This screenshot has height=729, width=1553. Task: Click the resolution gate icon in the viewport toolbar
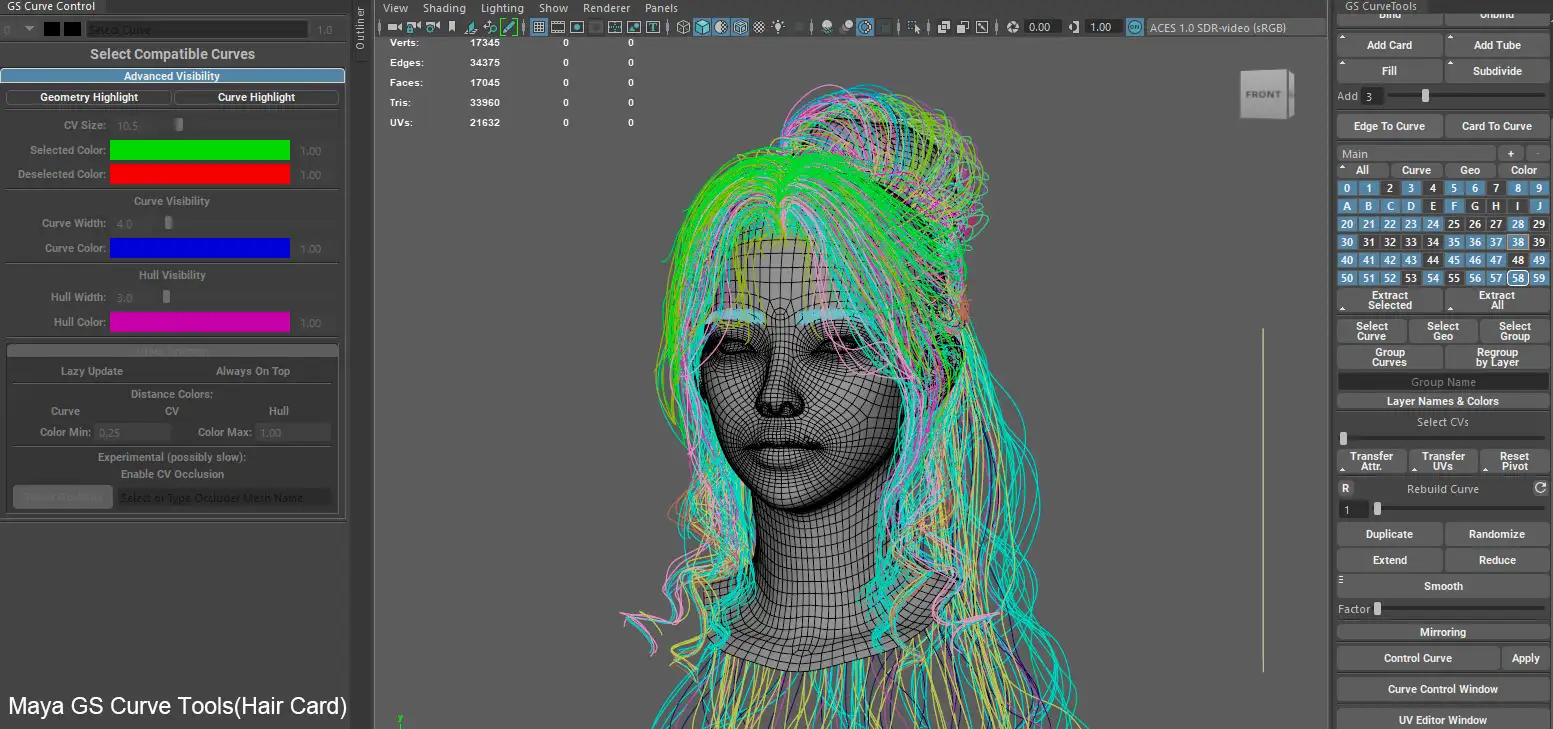coord(577,27)
